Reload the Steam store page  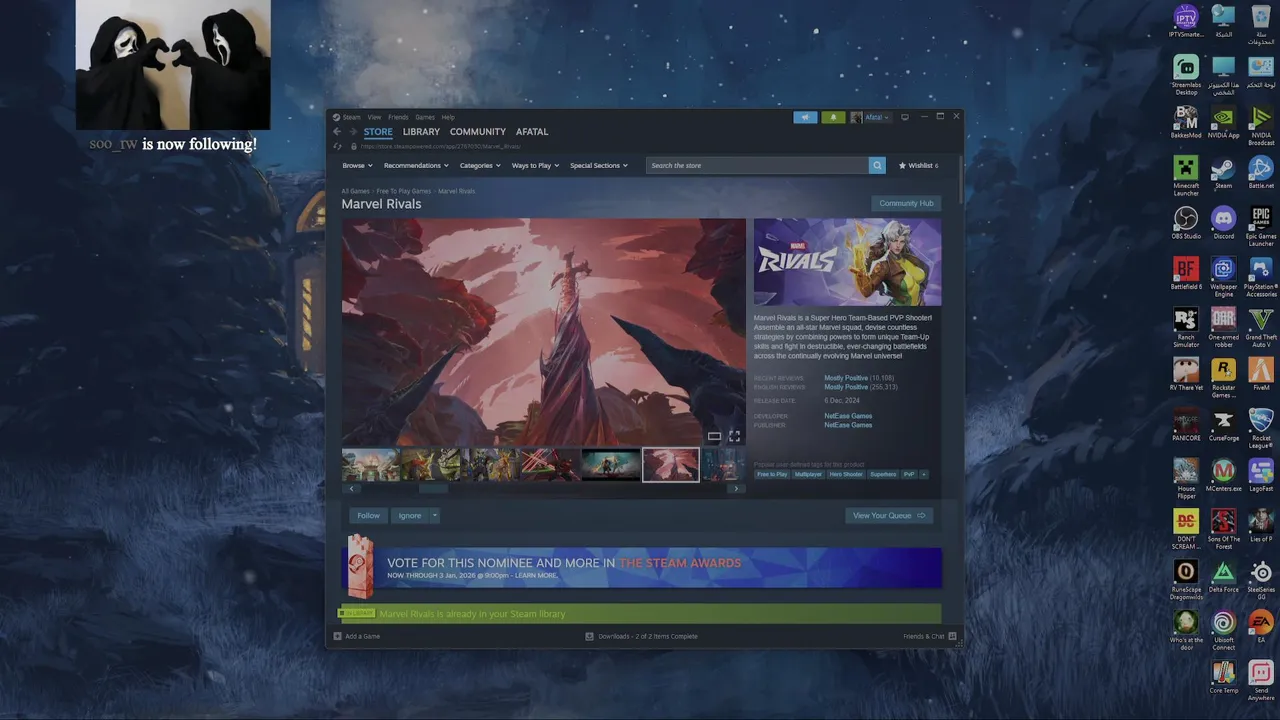click(337, 146)
